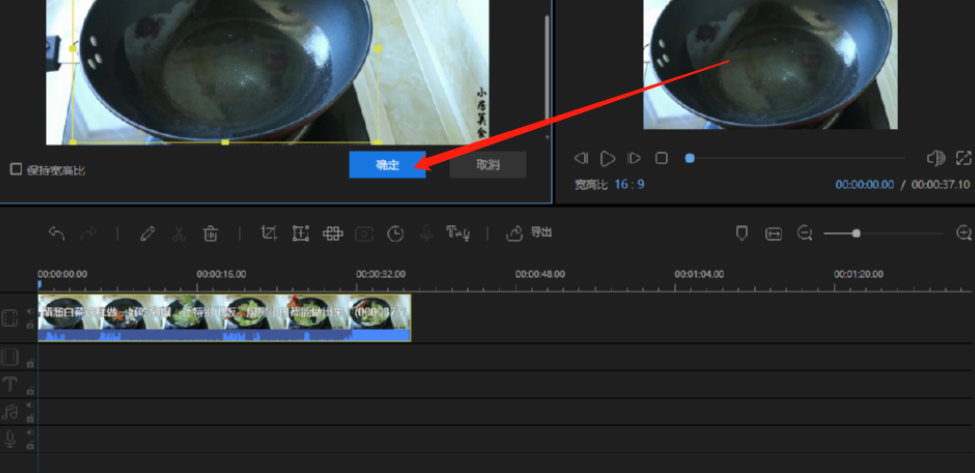Export the project via 导出
Viewport: 975px width, 473px height.
pyautogui.click(x=529, y=233)
